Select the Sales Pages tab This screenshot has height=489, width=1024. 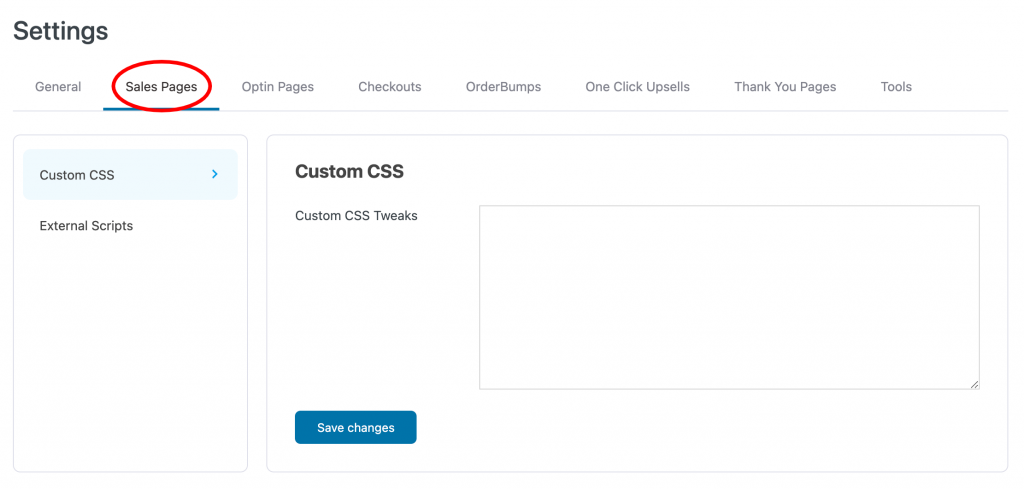[x=161, y=87]
